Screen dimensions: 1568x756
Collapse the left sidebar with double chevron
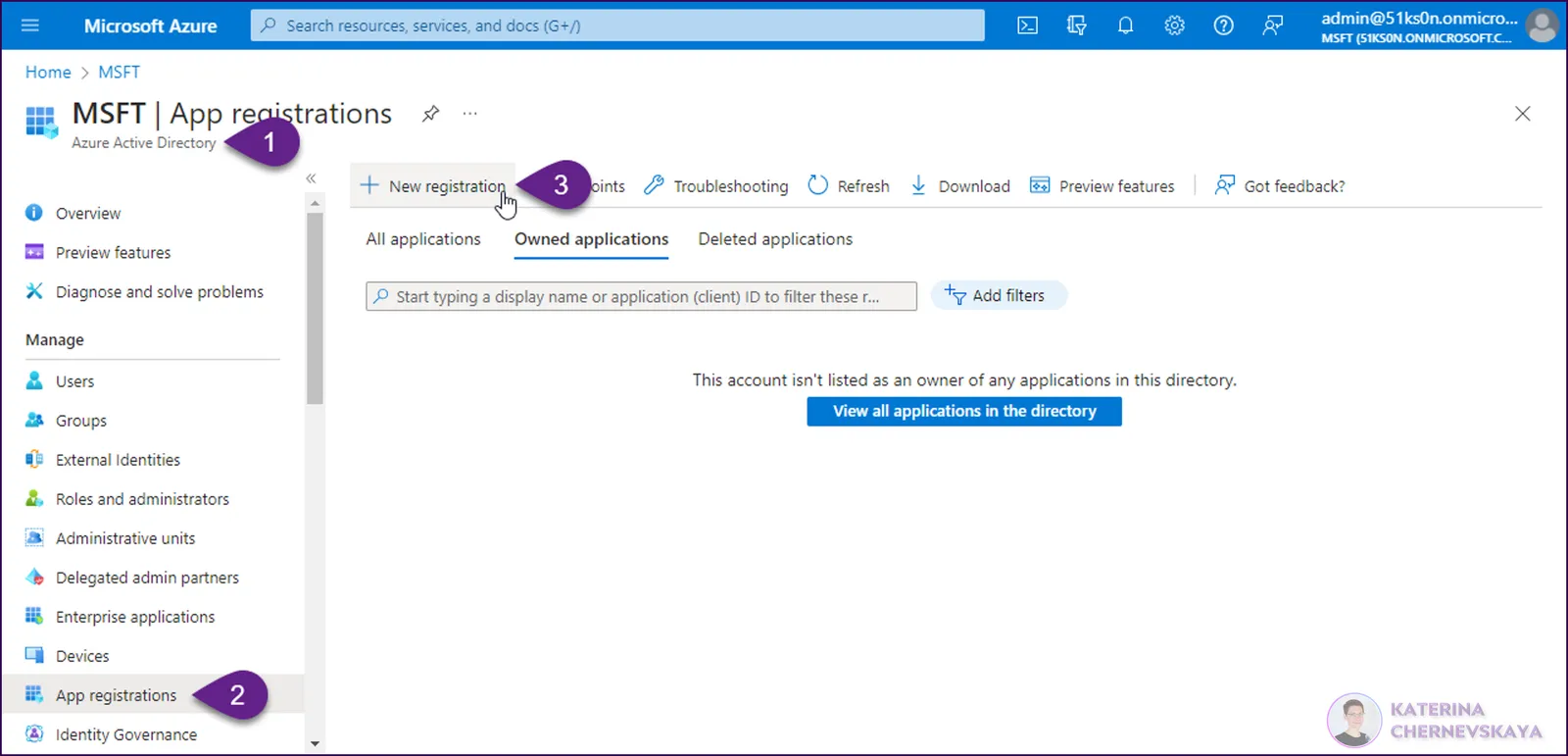click(x=311, y=178)
